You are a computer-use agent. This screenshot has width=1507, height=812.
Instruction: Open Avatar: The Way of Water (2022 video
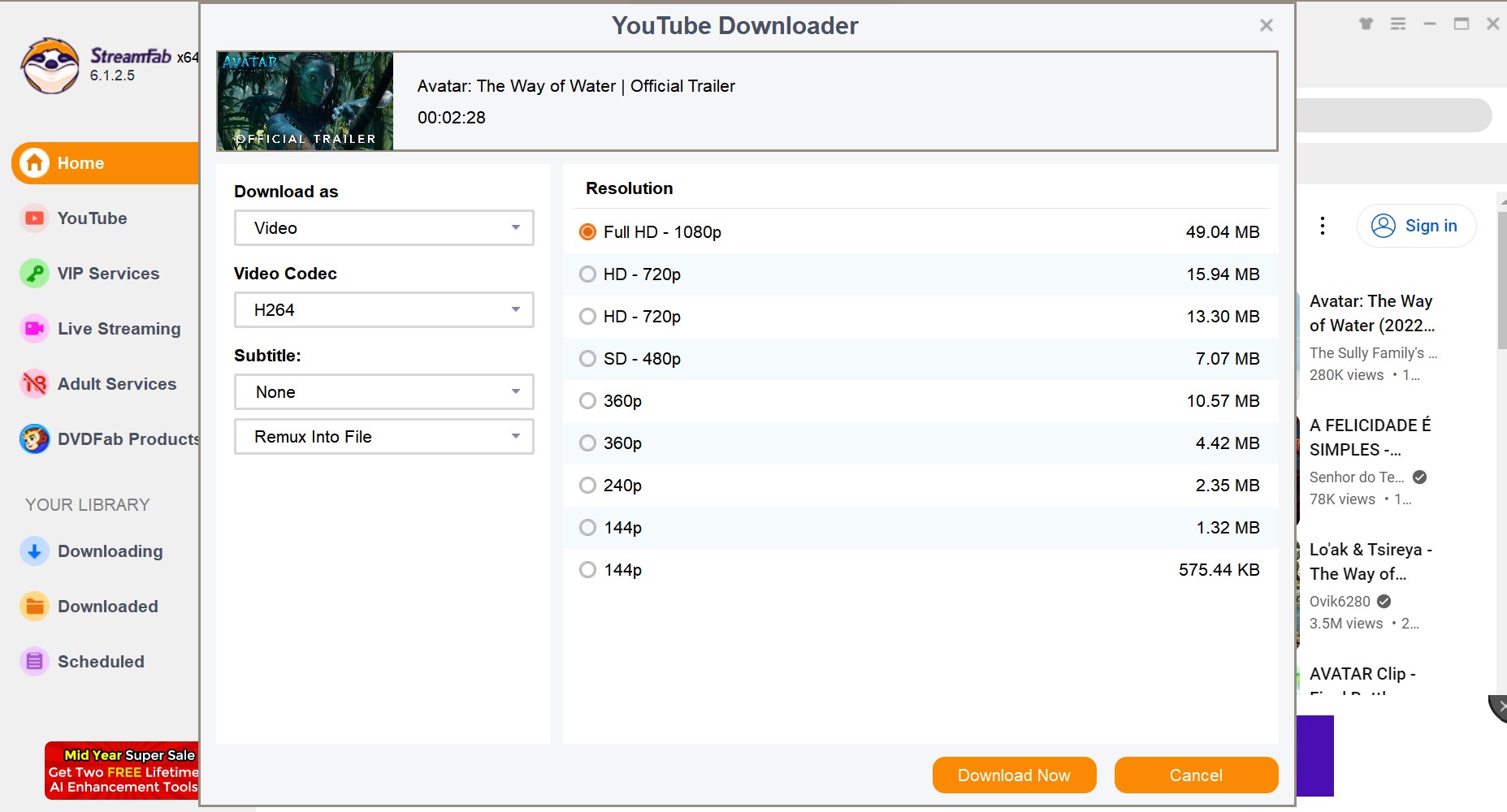click(1372, 313)
